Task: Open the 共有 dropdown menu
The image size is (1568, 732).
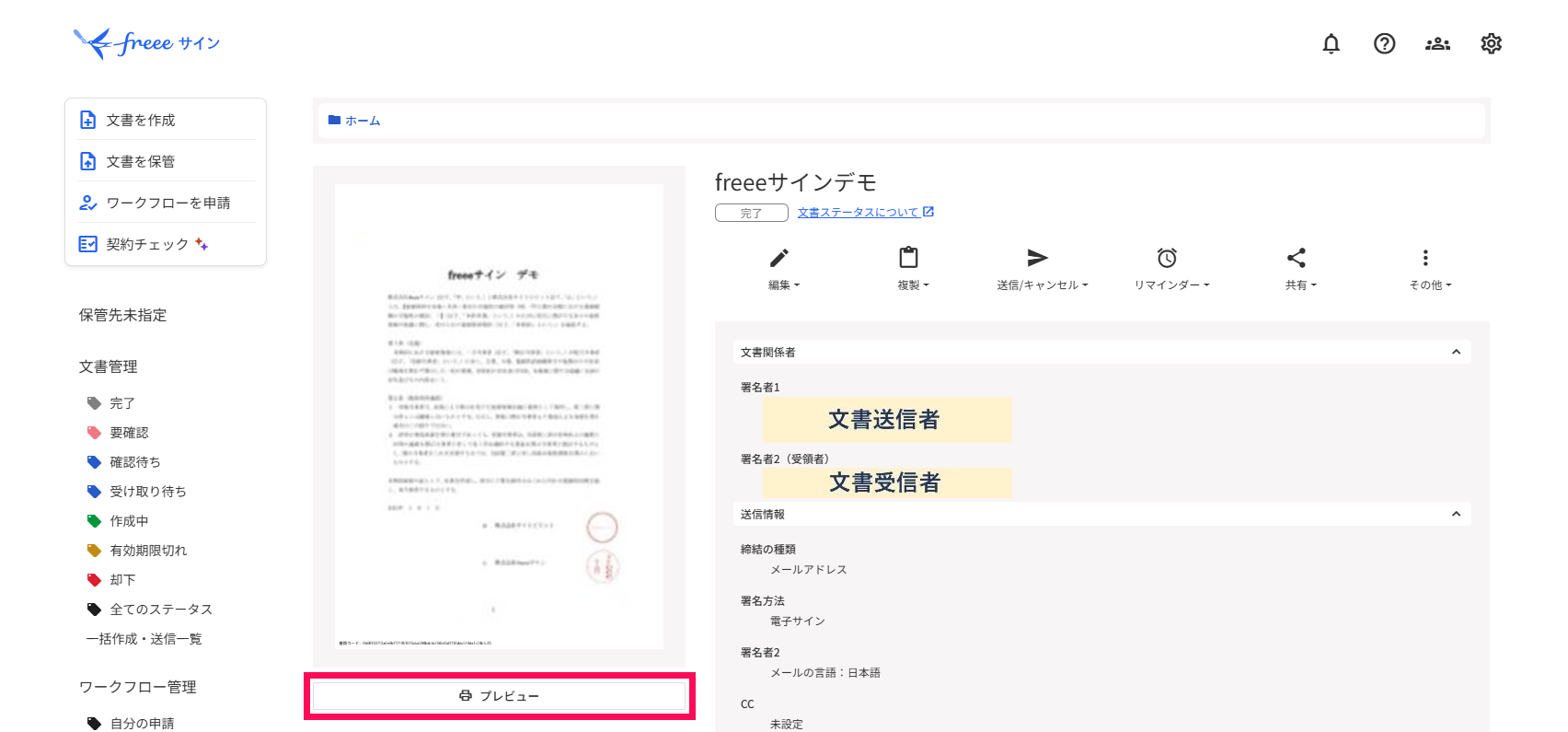Action: 1301,285
